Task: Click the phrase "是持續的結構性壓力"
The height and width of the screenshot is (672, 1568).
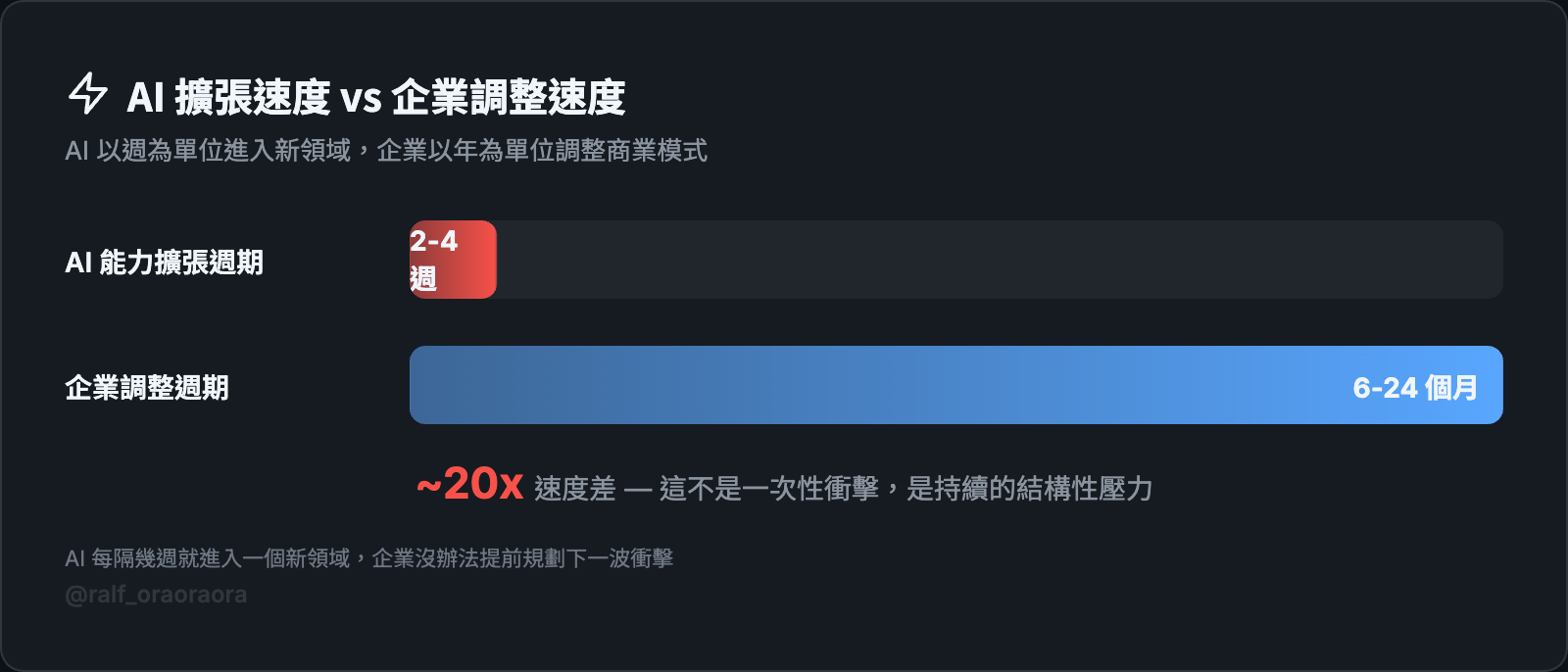Action: pyautogui.click(x=1029, y=488)
